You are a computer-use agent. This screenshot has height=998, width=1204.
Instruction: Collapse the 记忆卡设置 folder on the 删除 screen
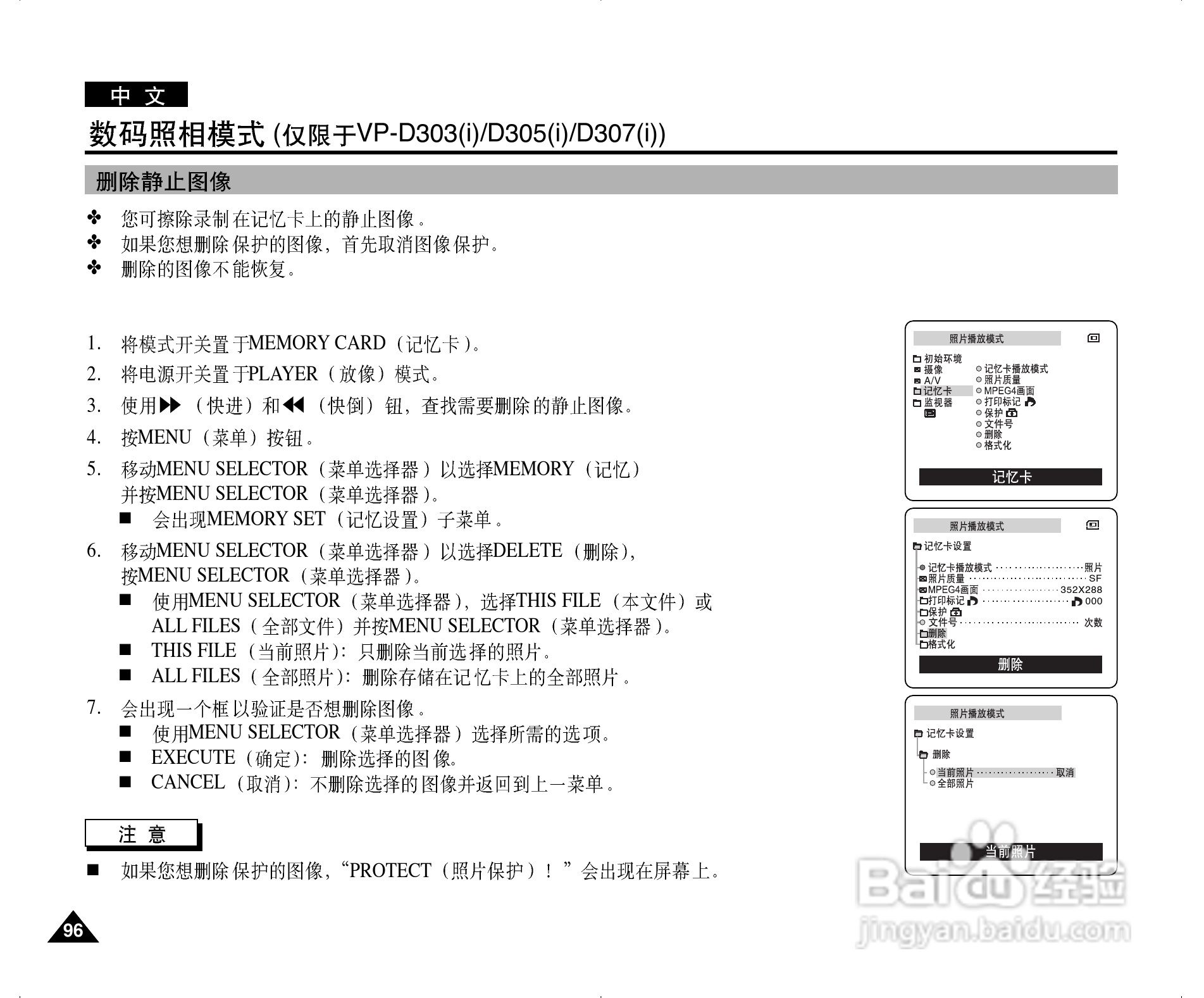(x=943, y=546)
